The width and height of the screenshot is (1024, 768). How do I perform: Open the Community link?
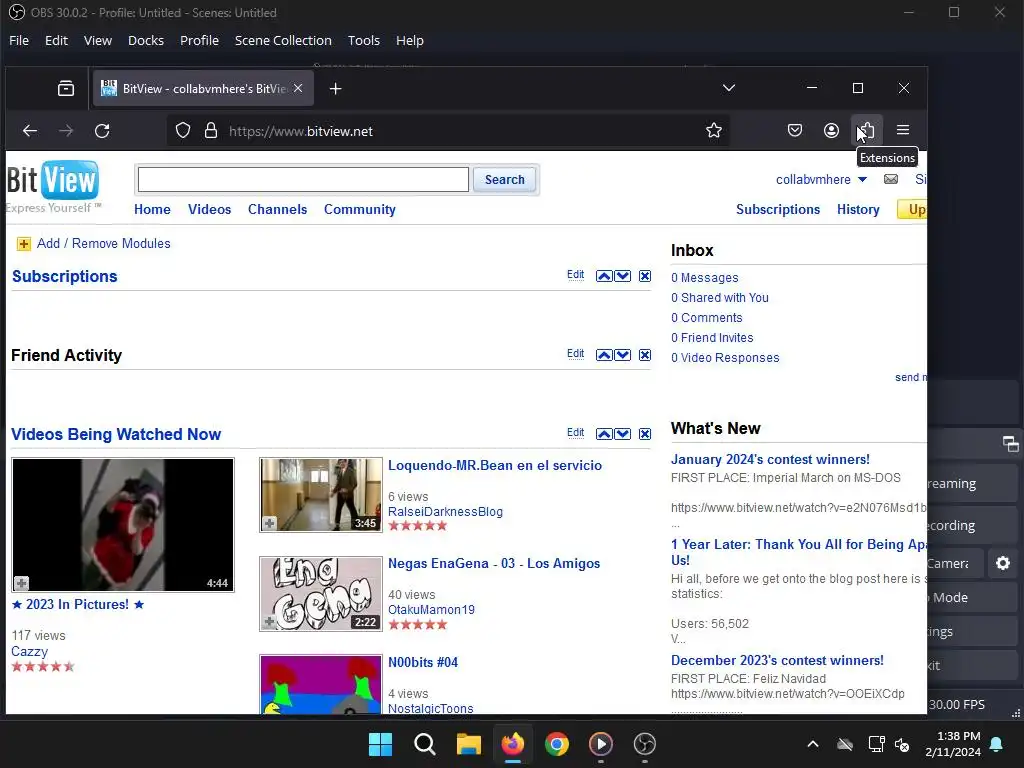pyautogui.click(x=359, y=210)
